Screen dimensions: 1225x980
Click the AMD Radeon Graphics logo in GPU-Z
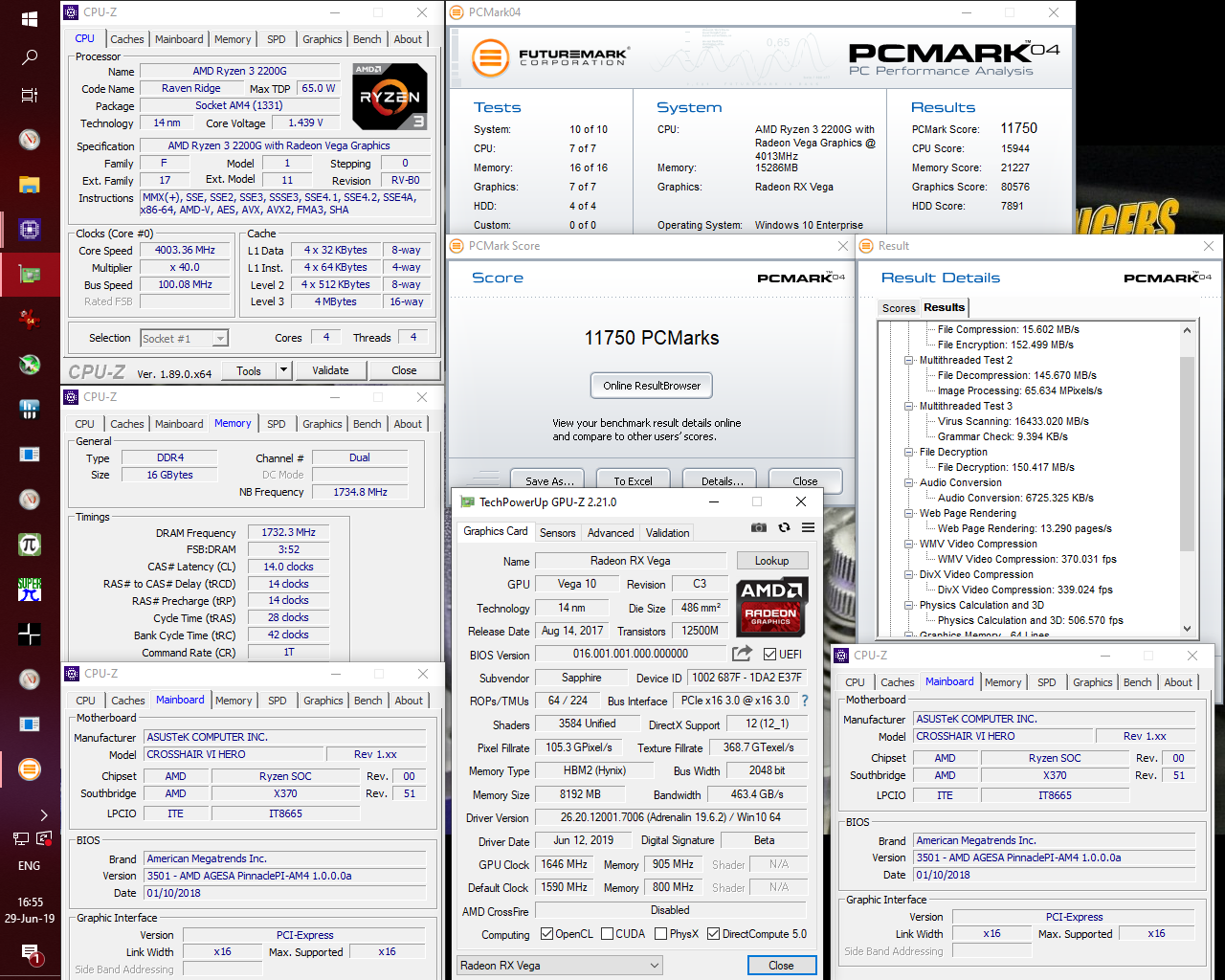pos(771,606)
